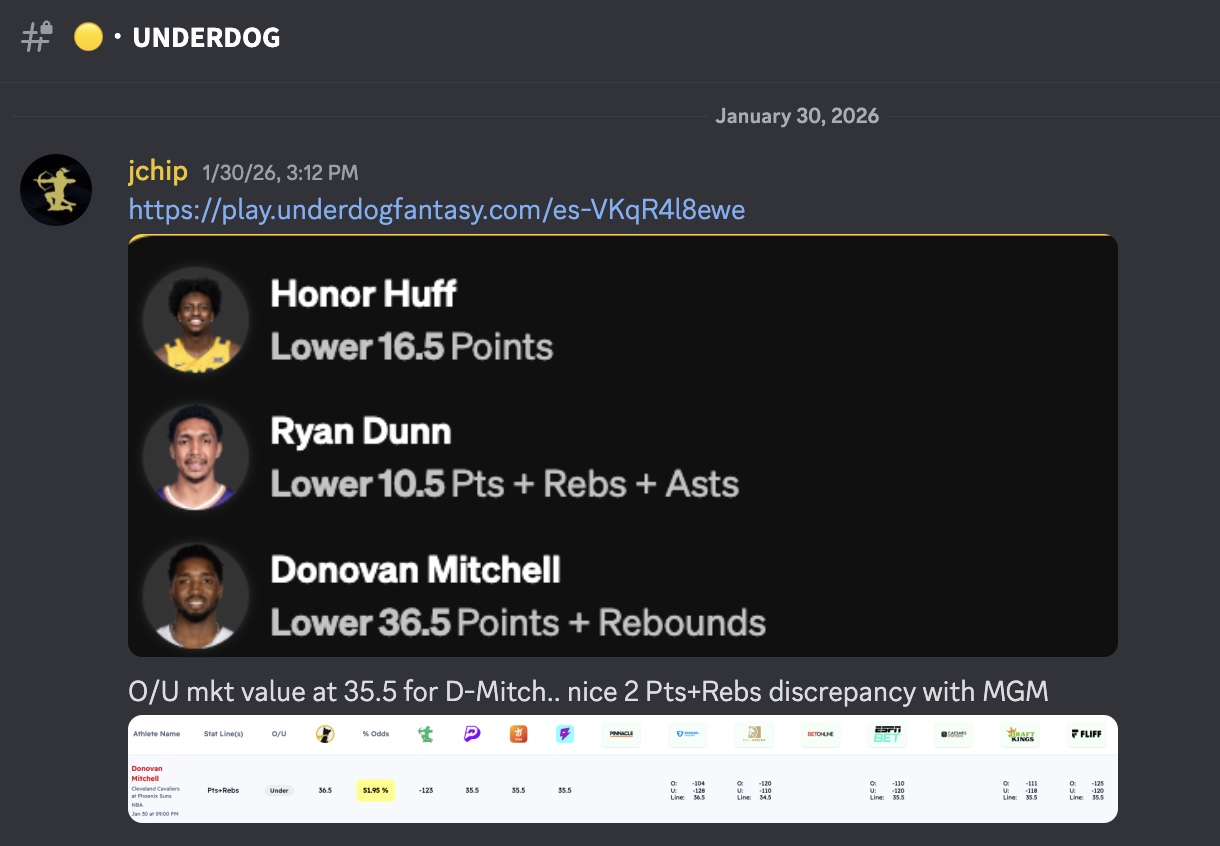Click Ryan Dunn player headshot
Viewport: 1220px width, 846px height.
tap(195, 456)
